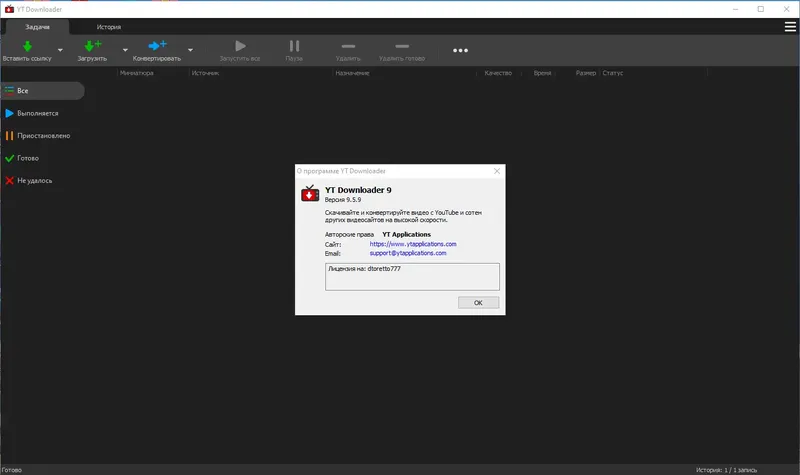Click the YT Downloader 9 heading
Viewport: 800px width, 475px height.
click(x=358, y=190)
